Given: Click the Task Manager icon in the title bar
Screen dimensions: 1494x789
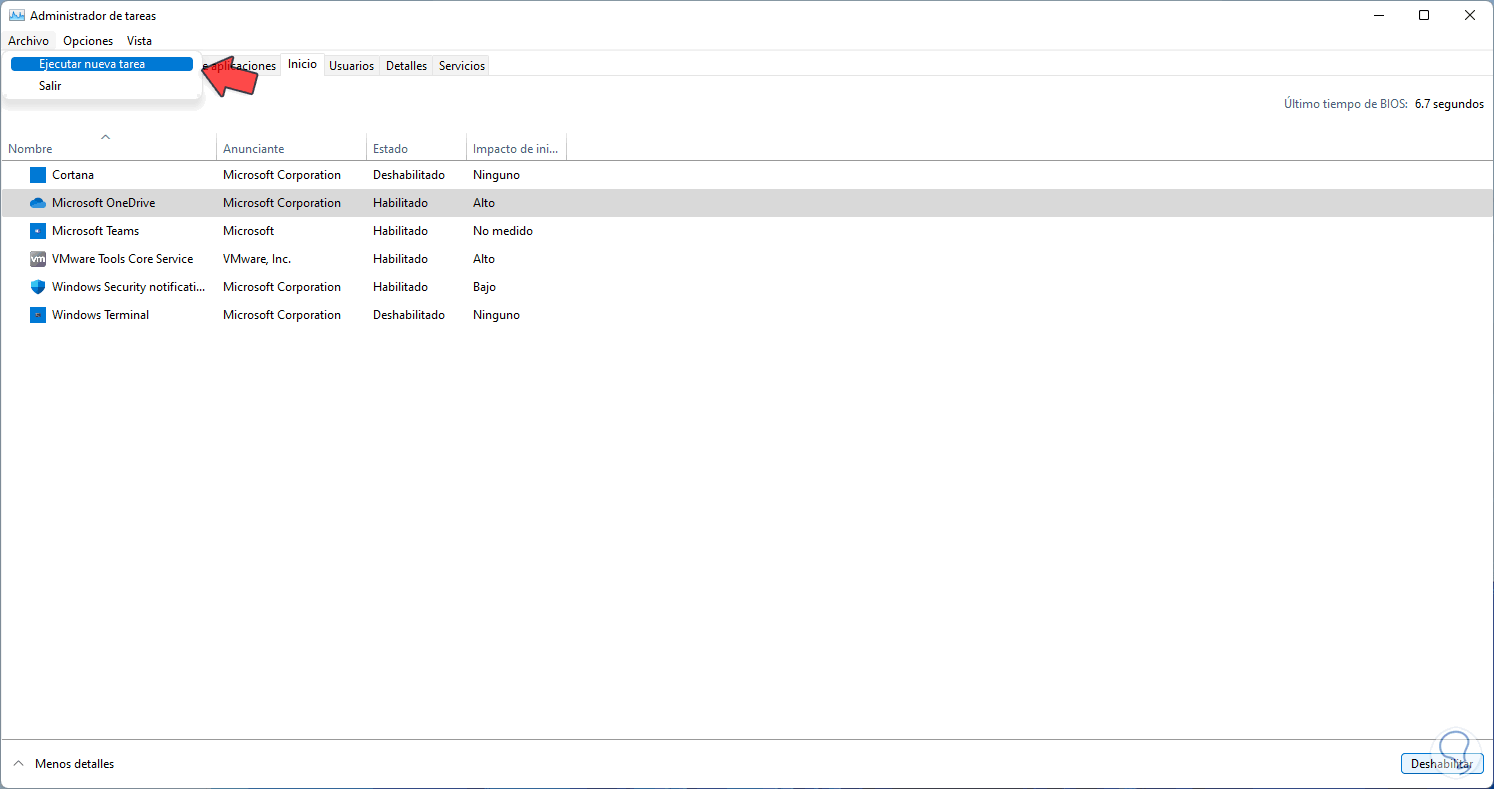Looking at the screenshot, I should (x=16, y=16).
